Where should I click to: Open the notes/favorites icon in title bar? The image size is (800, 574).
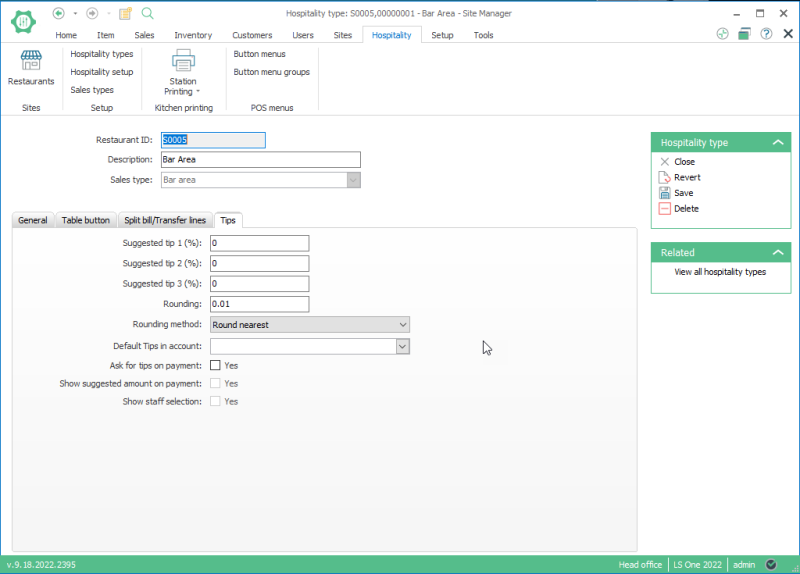126,13
